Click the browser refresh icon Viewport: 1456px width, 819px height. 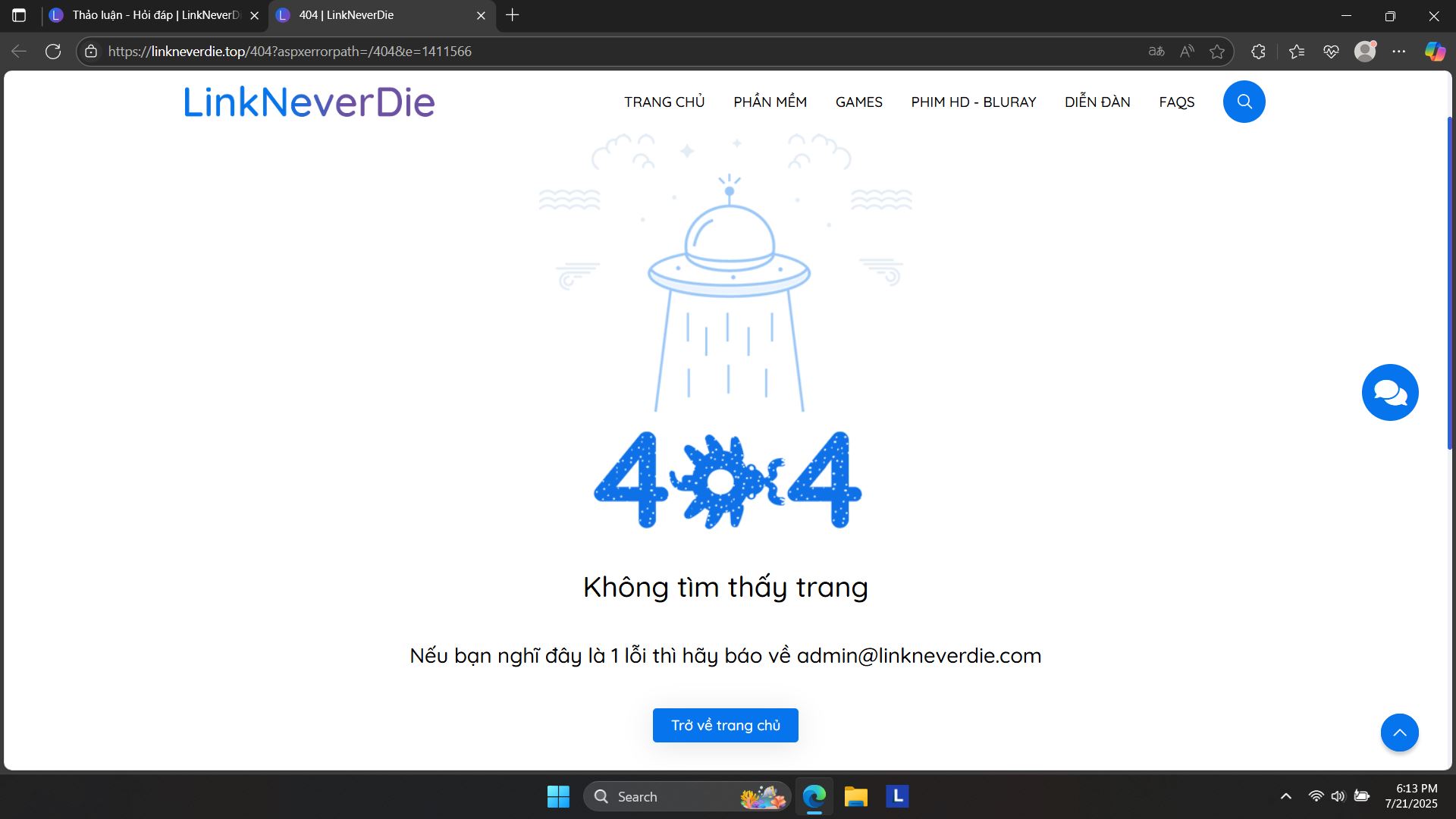[53, 52]
